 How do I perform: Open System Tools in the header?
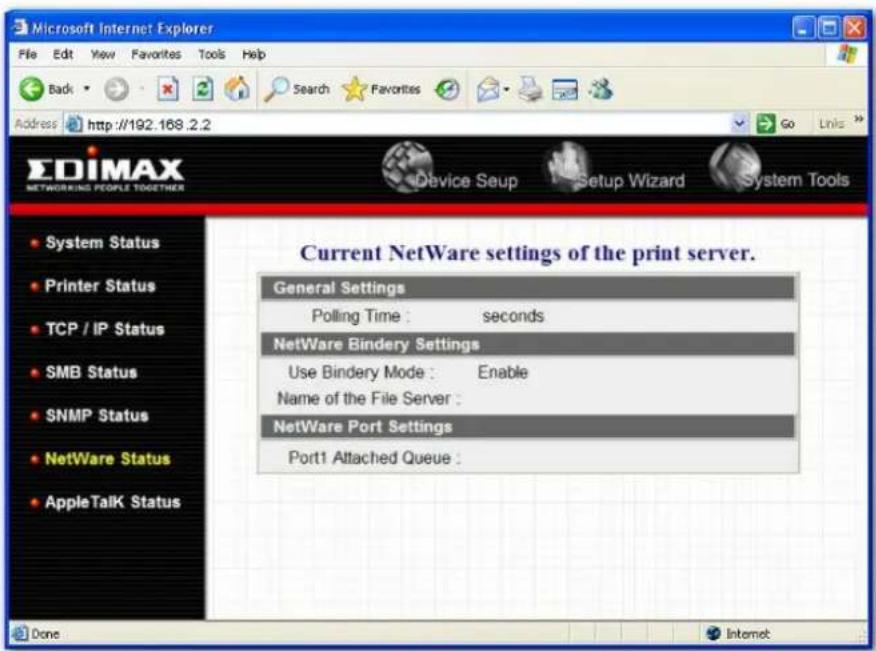(780, 168)
